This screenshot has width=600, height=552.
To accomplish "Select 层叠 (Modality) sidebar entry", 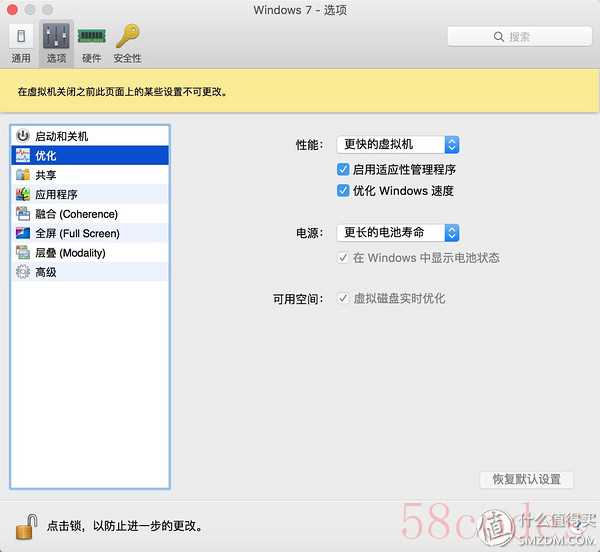I will 69,253.
